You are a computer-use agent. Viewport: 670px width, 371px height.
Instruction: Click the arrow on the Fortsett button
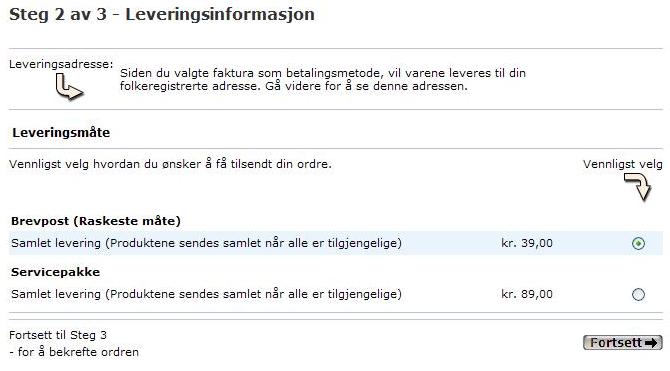pyautogui.click(x=651, y=343)
